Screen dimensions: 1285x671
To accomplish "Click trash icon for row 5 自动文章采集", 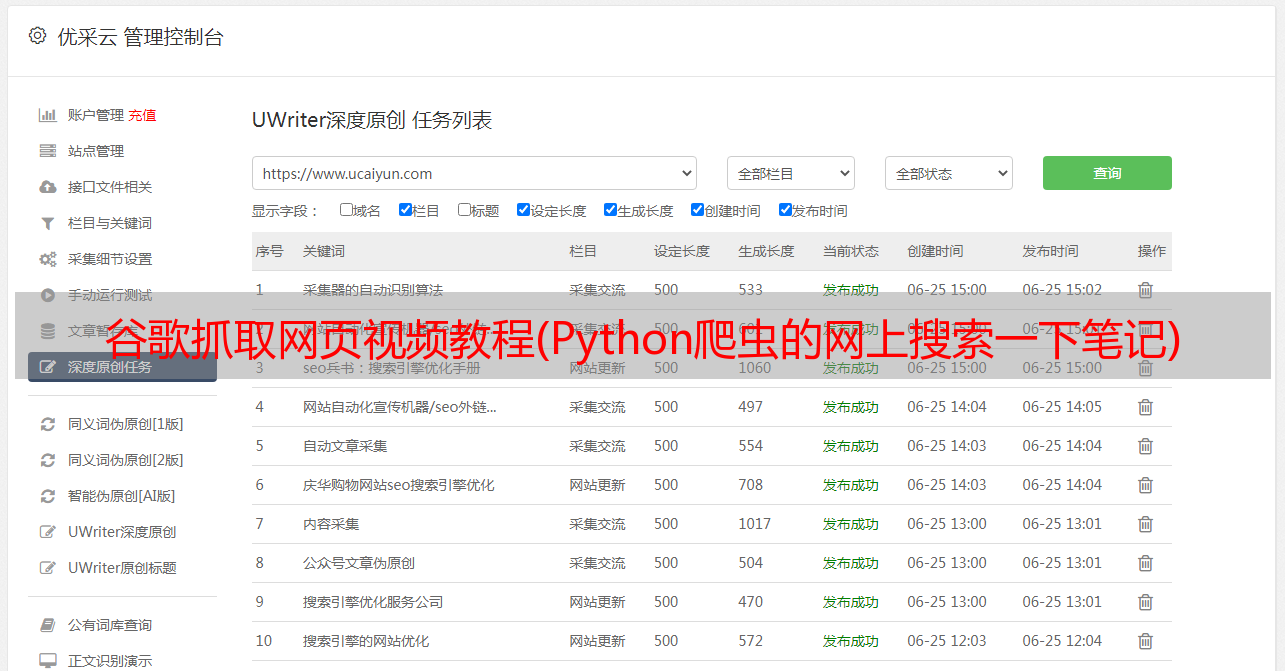I will click(1145, 446).
